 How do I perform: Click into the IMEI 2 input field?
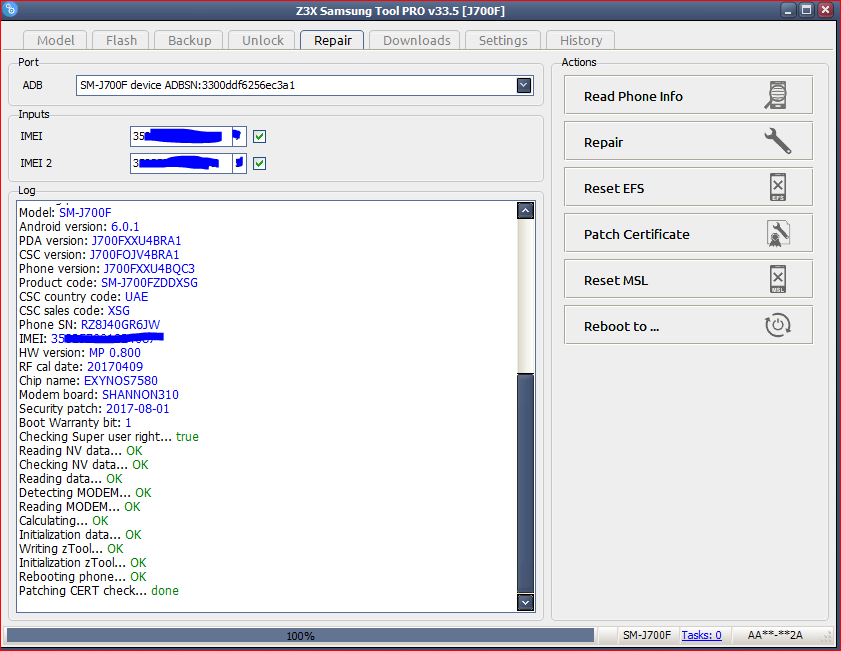click(x=181, y=163)
